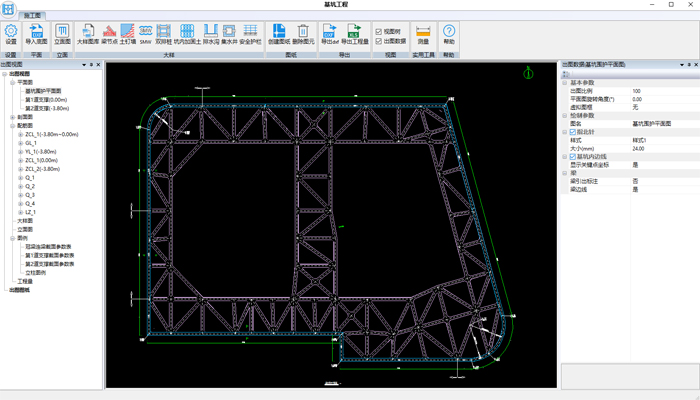Toggle the 出图数据 checkbox in ribbon
Screen dimensions: 700x400
point(377,40)
